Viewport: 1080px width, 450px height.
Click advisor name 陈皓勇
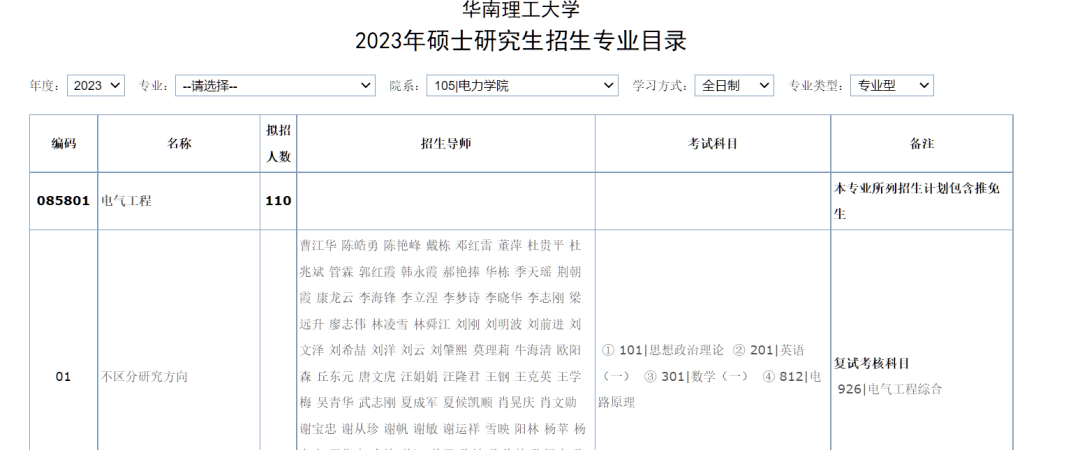360,245
